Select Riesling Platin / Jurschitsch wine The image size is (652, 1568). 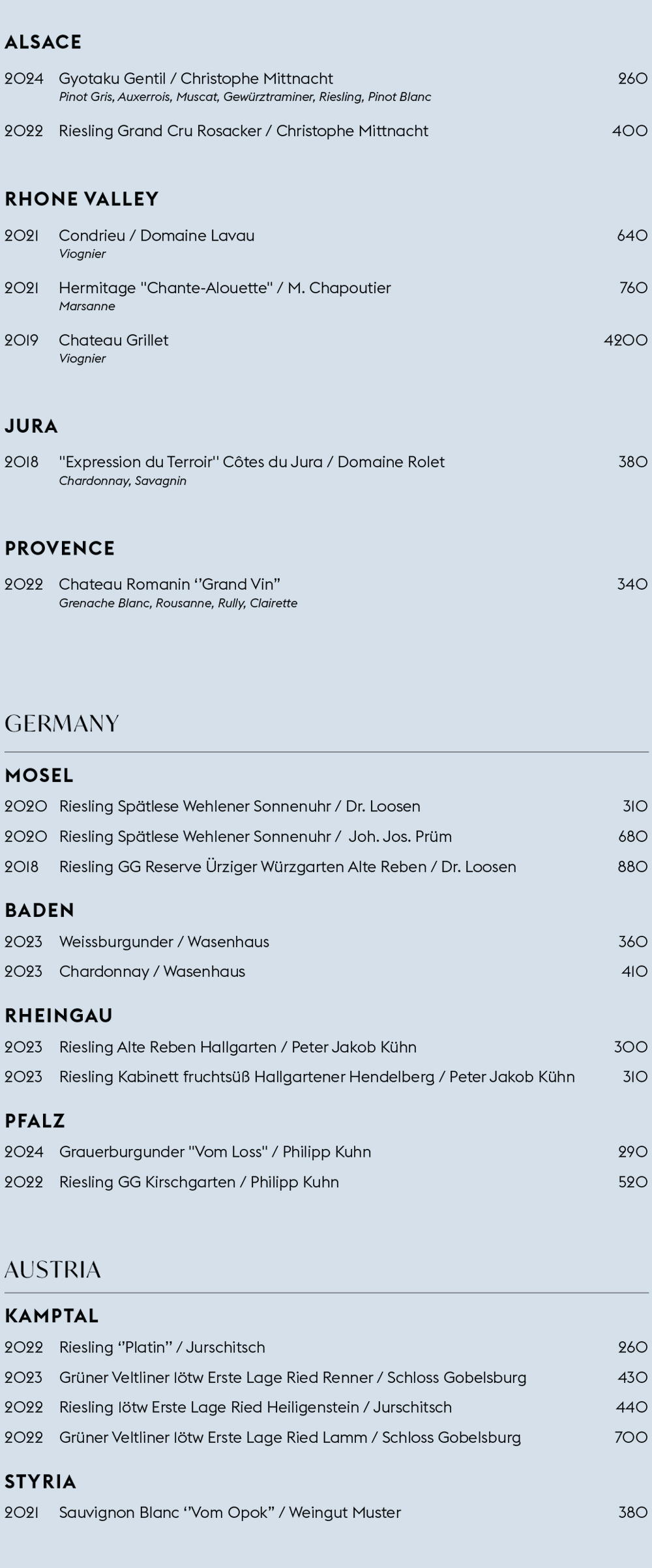162,1347
